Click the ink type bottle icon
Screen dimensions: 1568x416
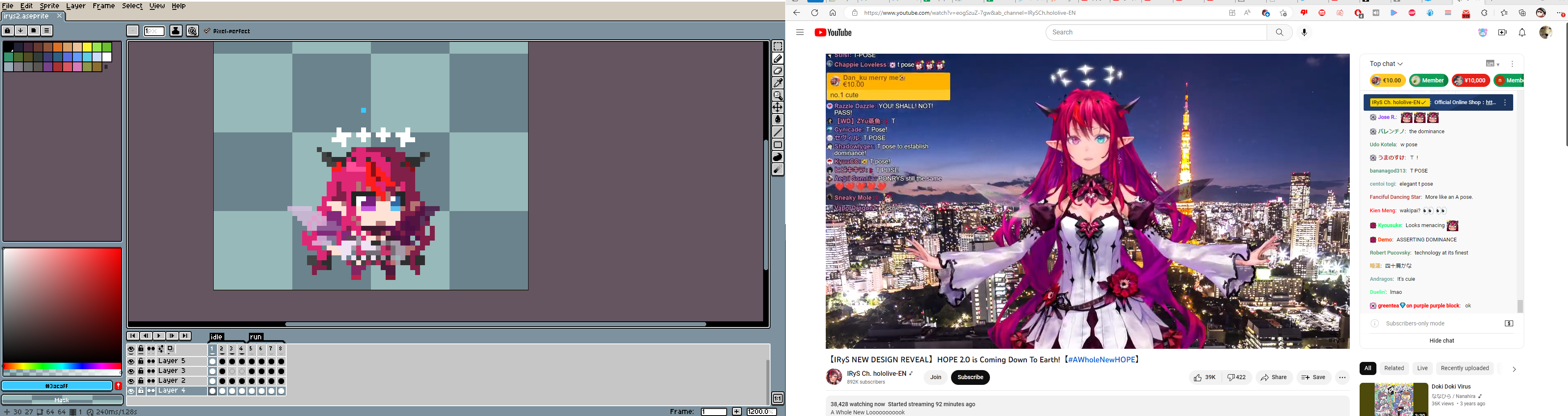(x=176, y=31)
